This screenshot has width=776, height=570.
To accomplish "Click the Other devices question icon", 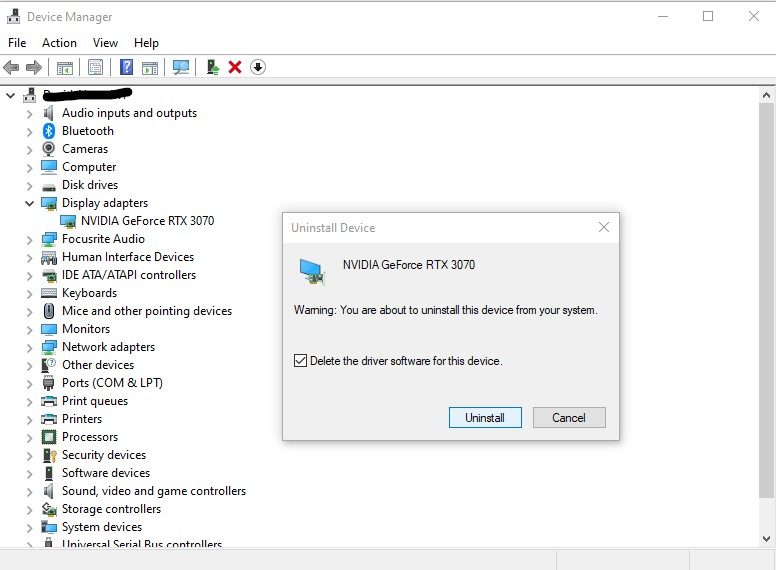I will pos(48,365).
